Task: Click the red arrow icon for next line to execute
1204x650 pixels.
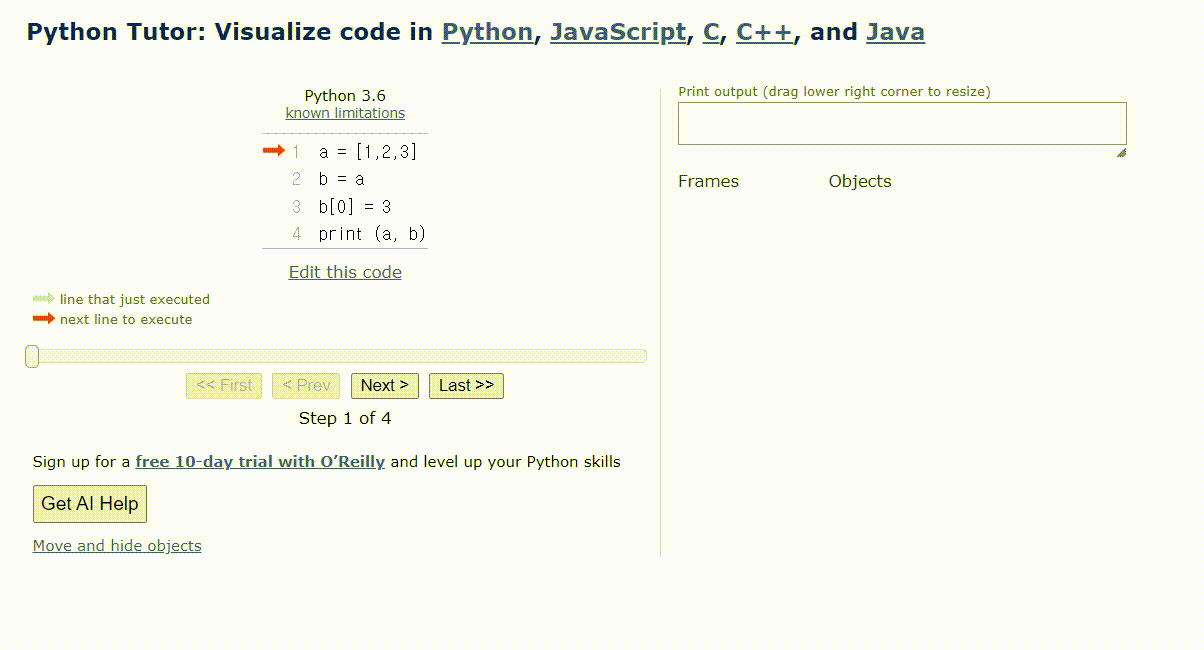Action: pyautogui.click(x=44, y=319)
